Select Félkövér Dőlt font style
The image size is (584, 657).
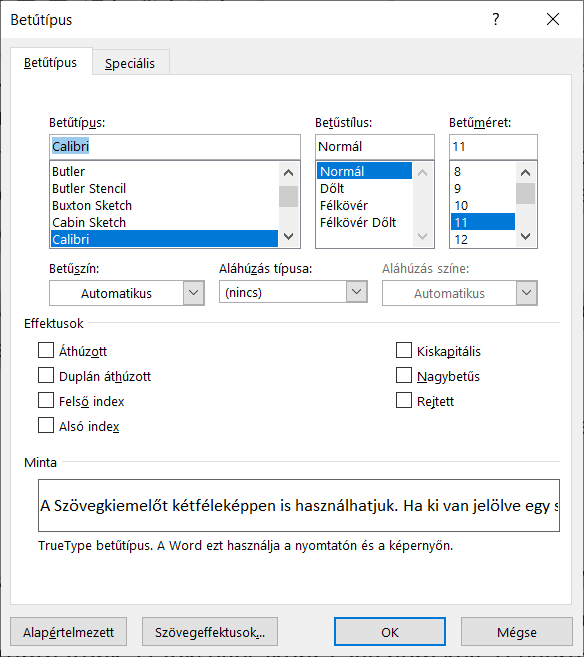[358, 222]
